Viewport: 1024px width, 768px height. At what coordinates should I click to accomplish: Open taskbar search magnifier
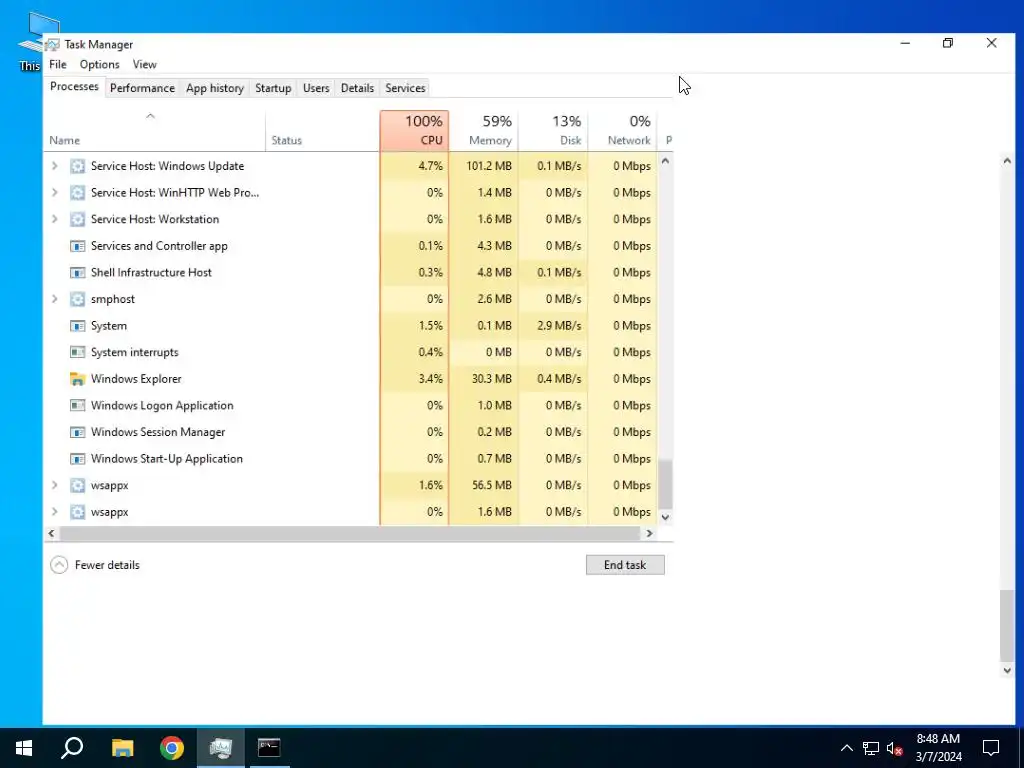click(72, 748)
